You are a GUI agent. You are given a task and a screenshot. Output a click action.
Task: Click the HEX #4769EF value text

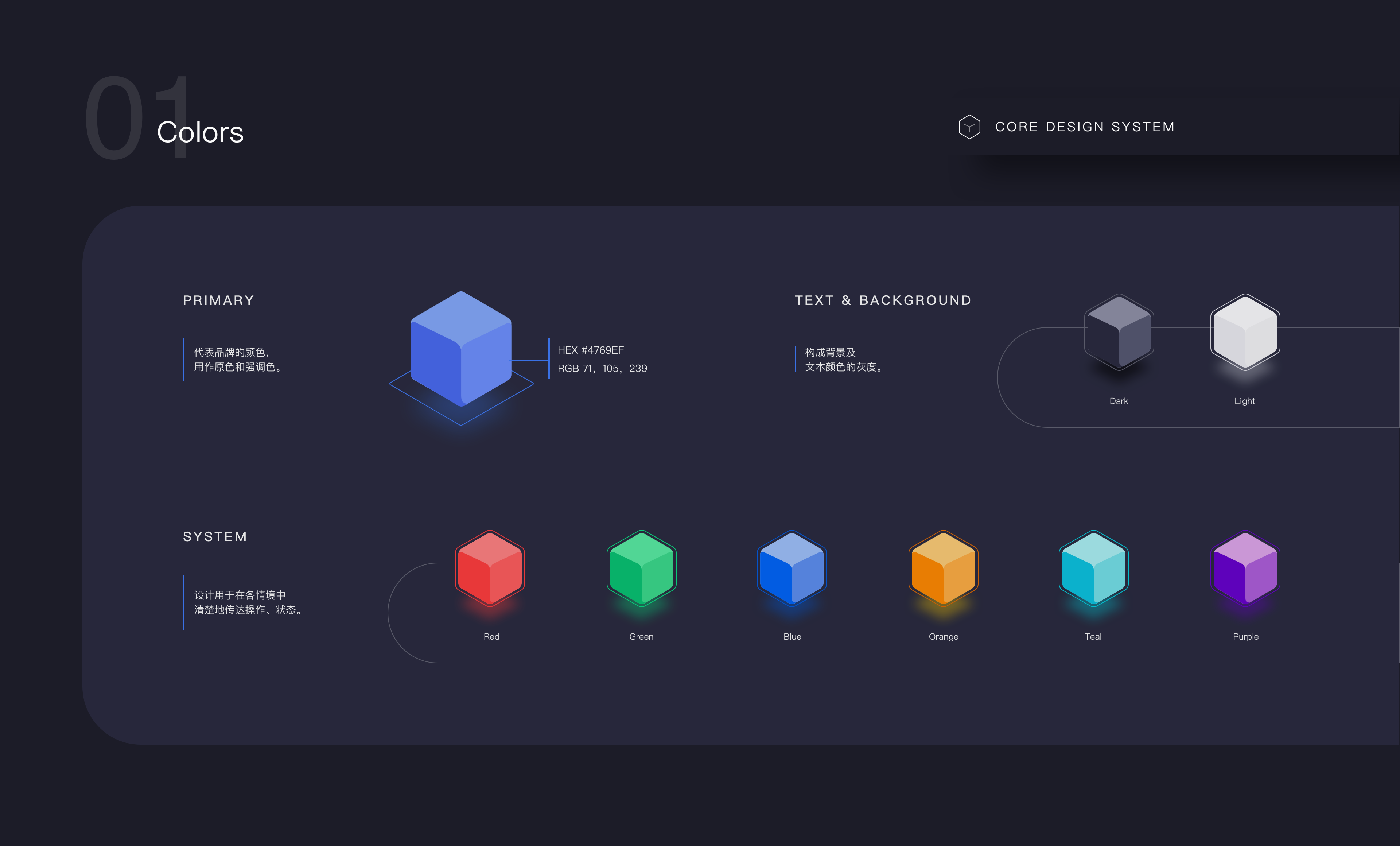[x=590, y=350]
